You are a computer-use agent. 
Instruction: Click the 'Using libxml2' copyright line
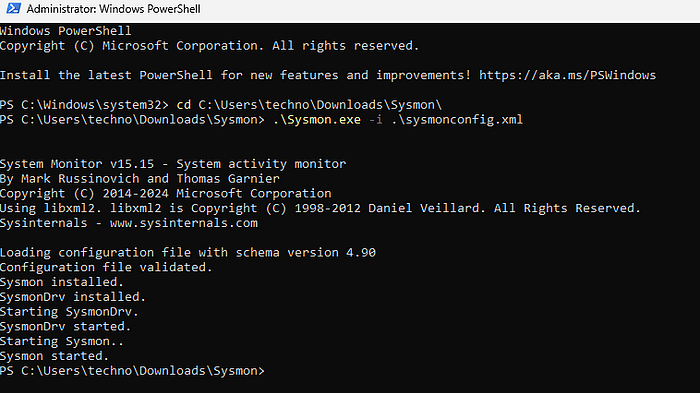tap(320, 208)
